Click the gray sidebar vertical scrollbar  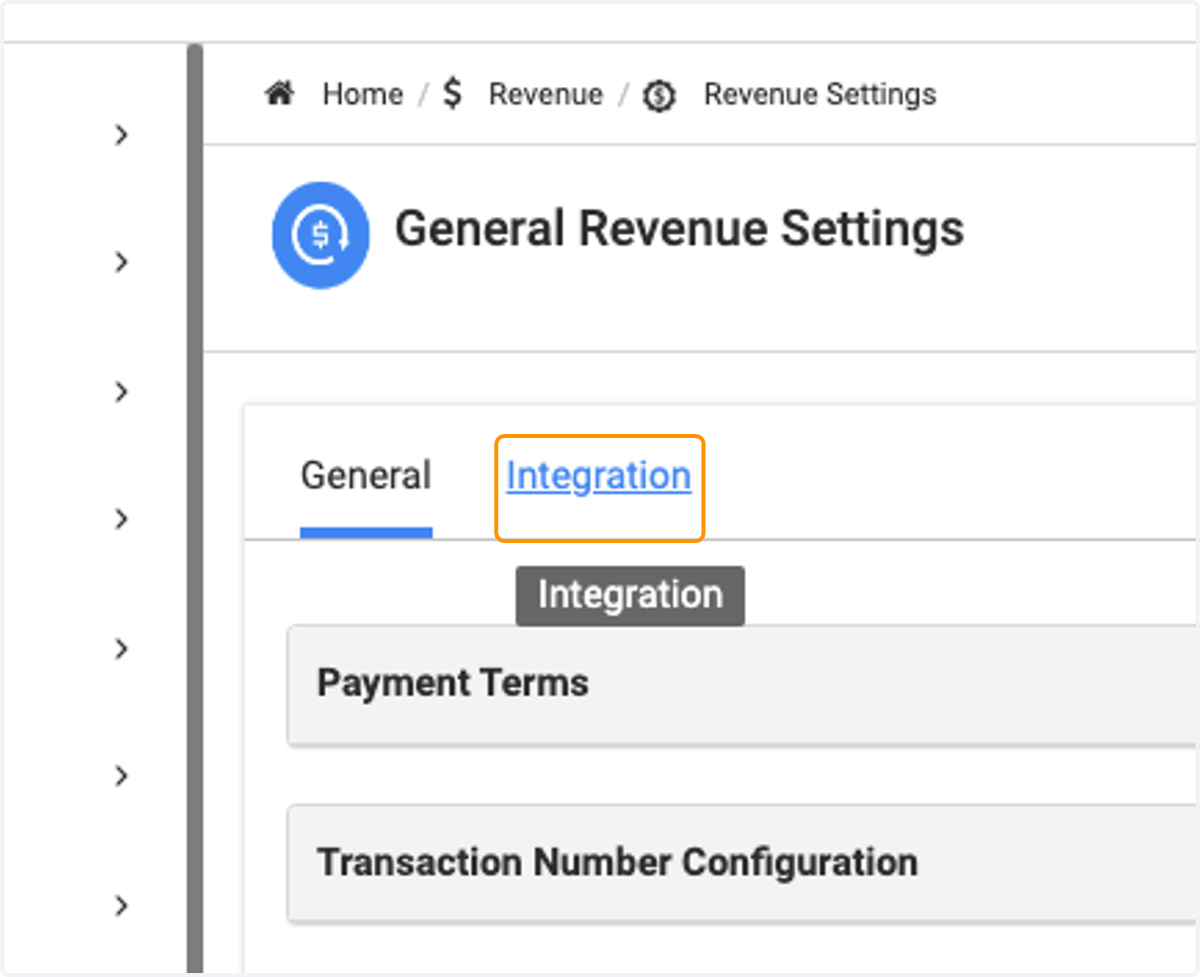pos(195,508)
